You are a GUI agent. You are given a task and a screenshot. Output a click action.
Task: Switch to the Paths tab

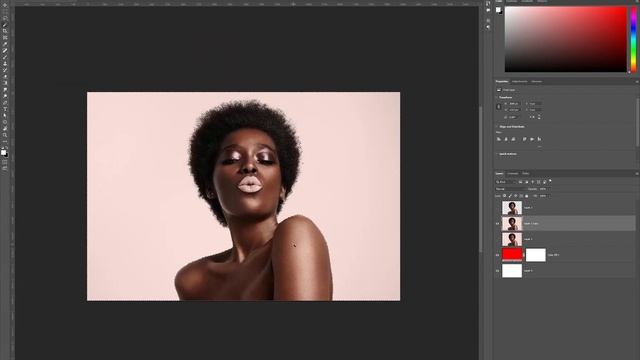pos(526,173)
